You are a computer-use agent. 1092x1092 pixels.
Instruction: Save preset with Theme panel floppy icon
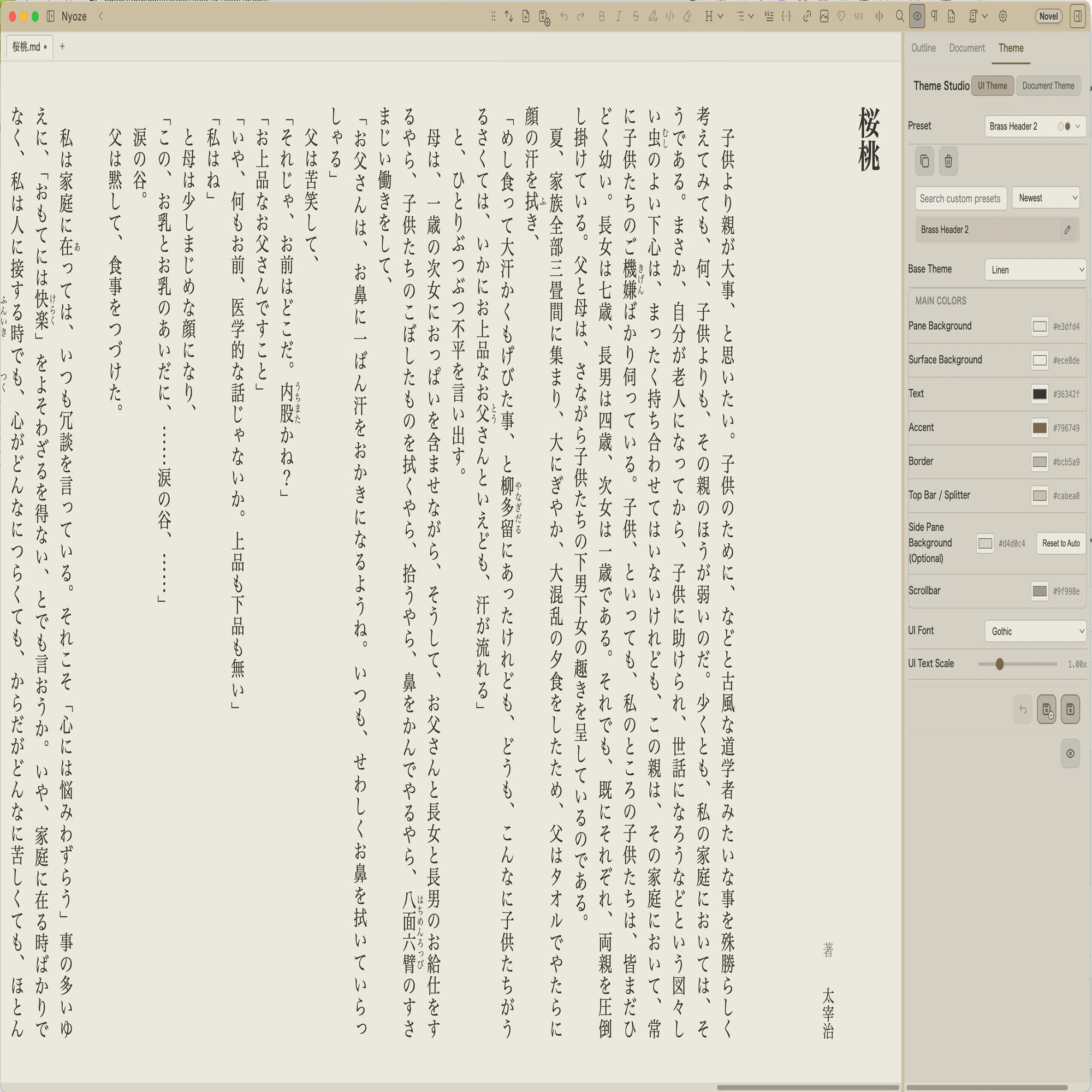pos(1071,709)
